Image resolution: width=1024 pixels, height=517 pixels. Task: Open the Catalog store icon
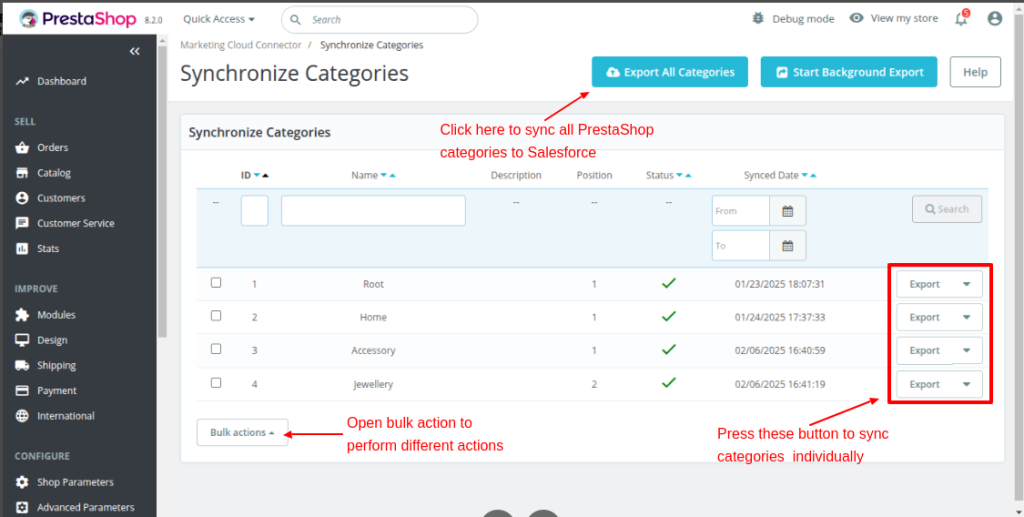pos(22,173)
